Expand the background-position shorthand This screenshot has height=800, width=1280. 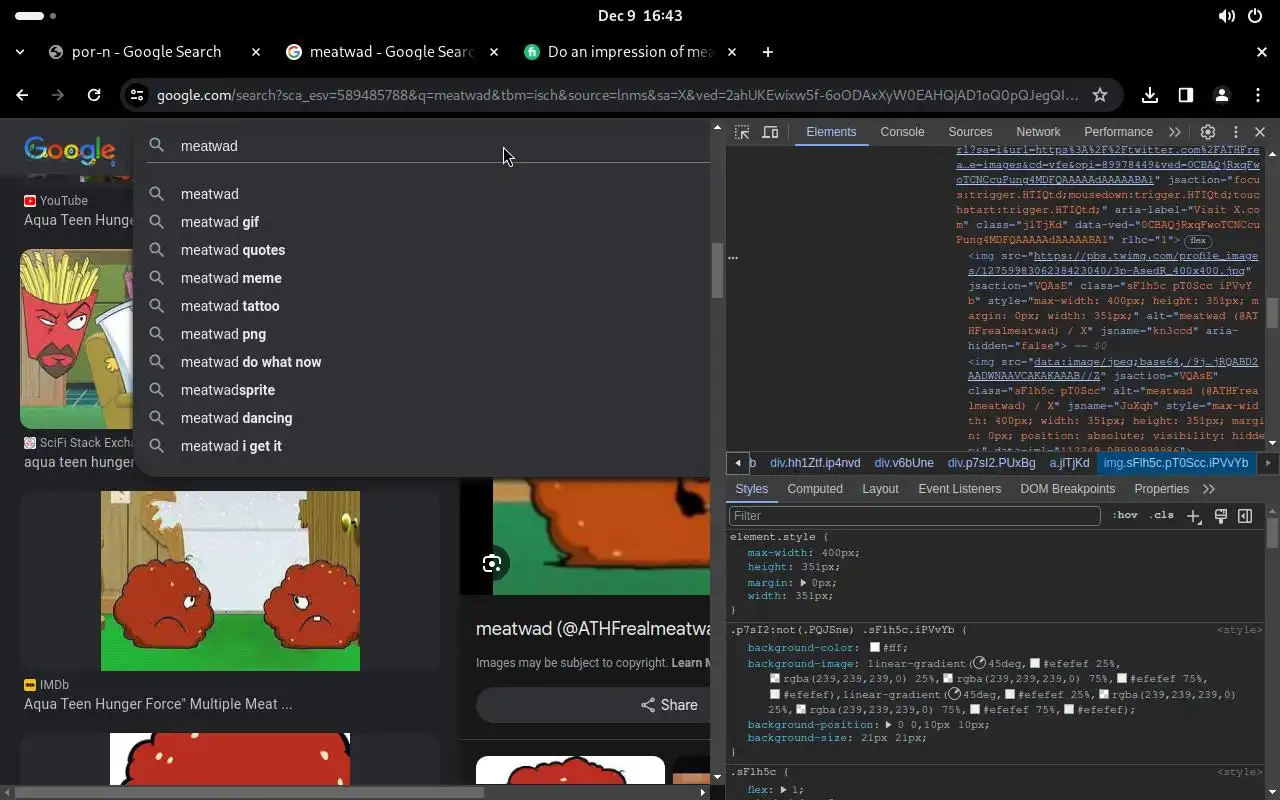[x=888, y=725]
